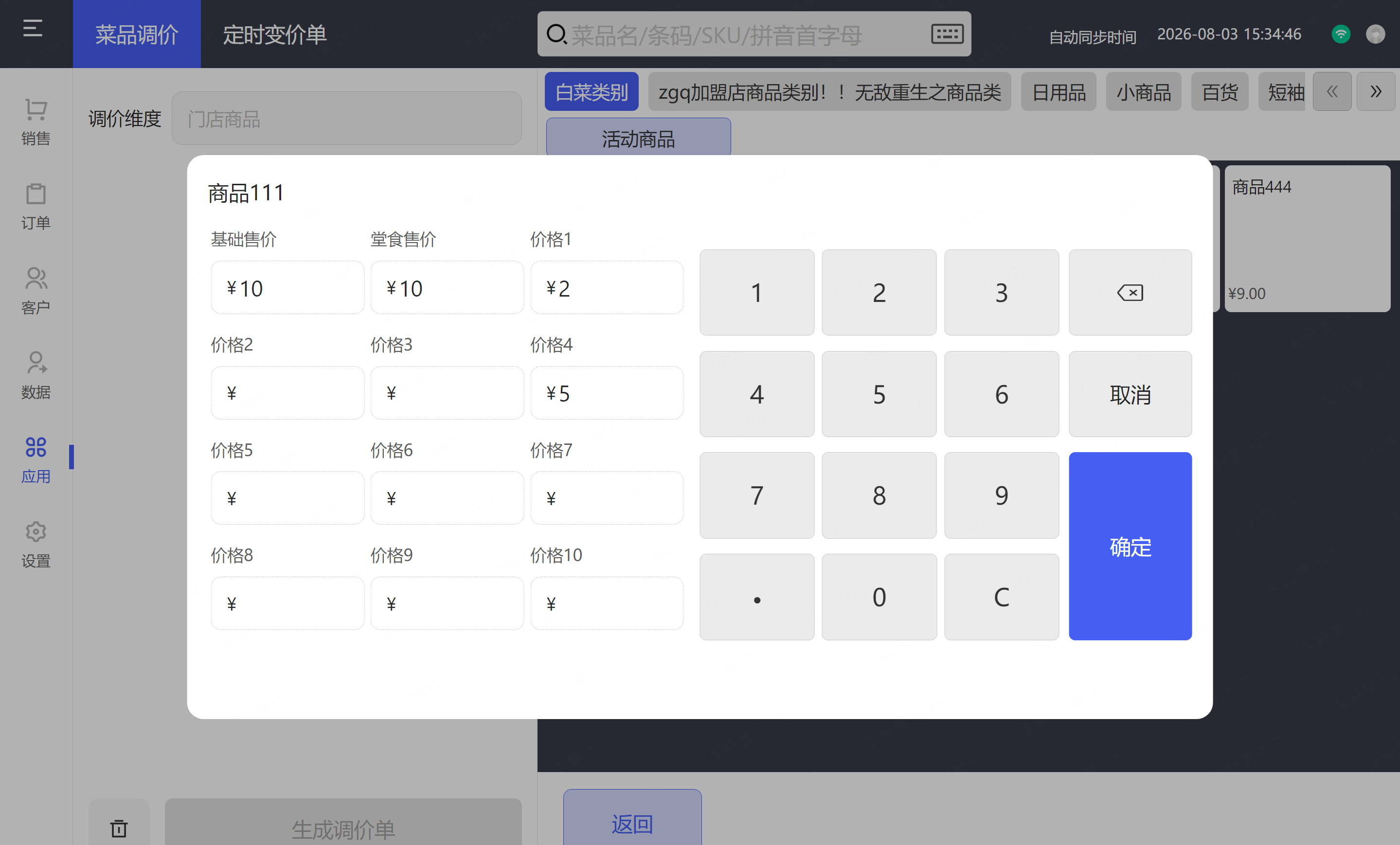The width and height of the screenshot is (1400, 845).
Task: Tap keypad digit 3
Action: coord(1002,293)
